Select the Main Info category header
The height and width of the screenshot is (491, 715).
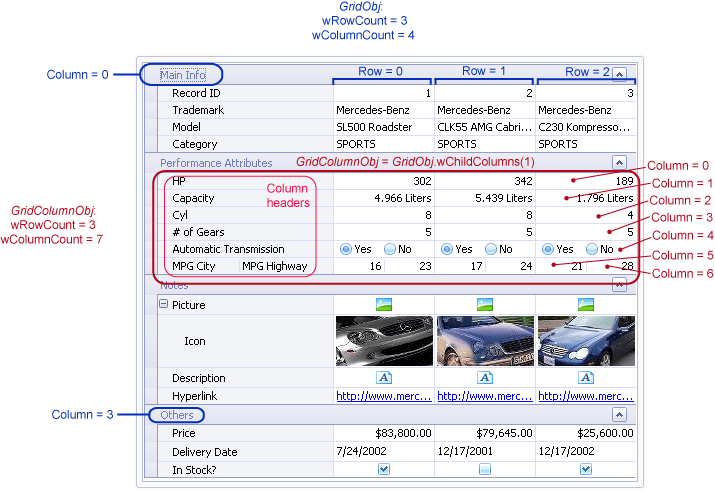coord(181,74)
